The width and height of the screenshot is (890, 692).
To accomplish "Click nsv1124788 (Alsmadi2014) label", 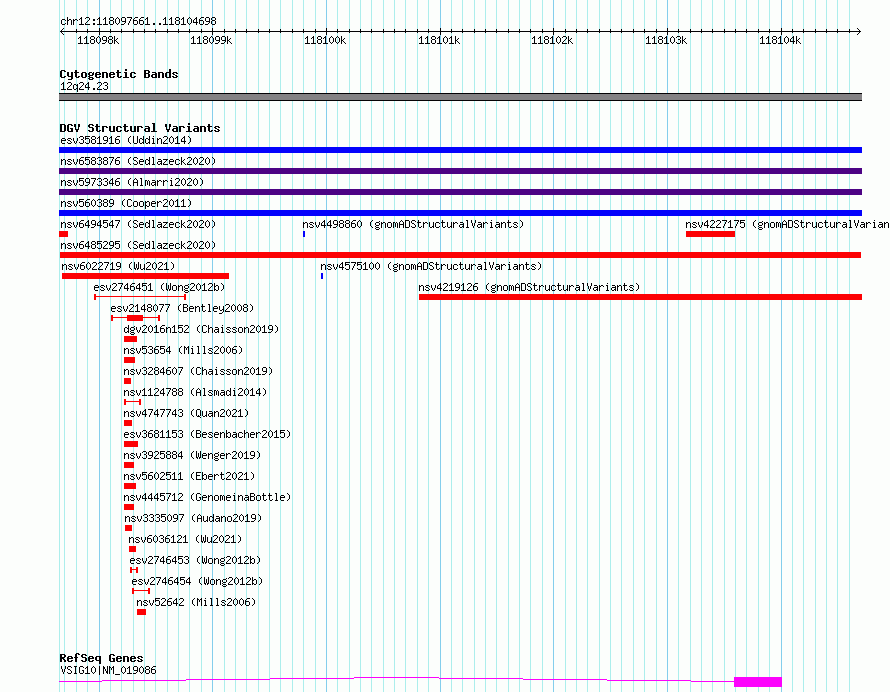I will 195,392.
